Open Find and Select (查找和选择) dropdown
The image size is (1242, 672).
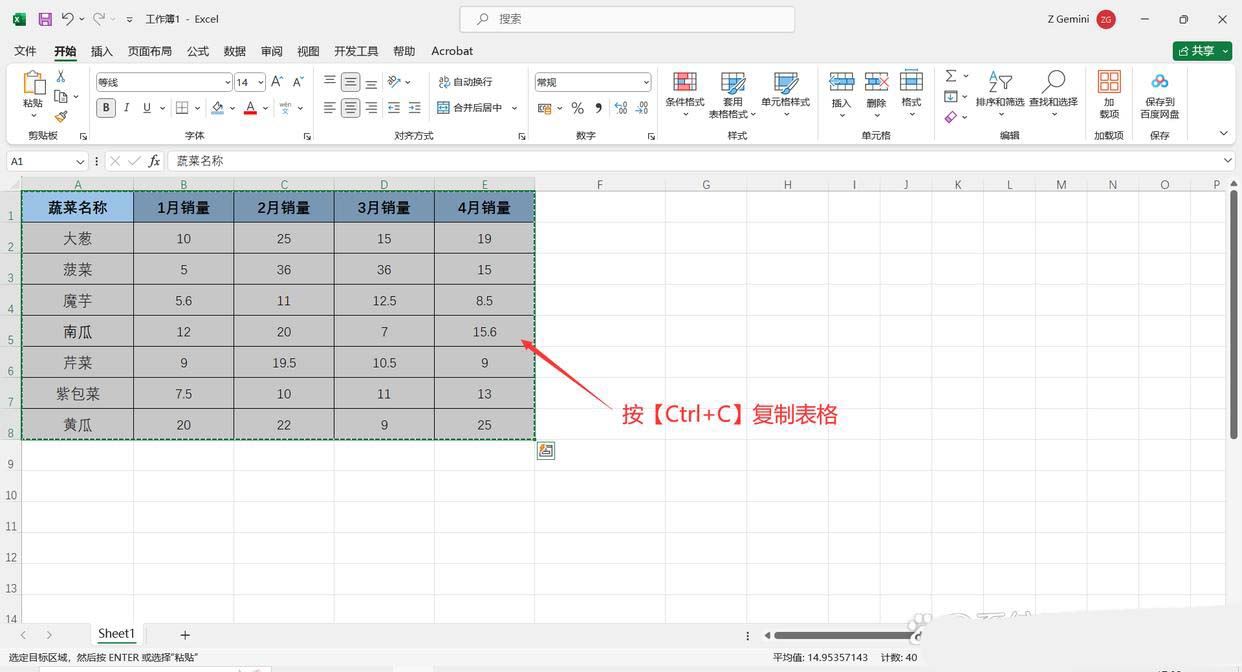point(1053,95)
